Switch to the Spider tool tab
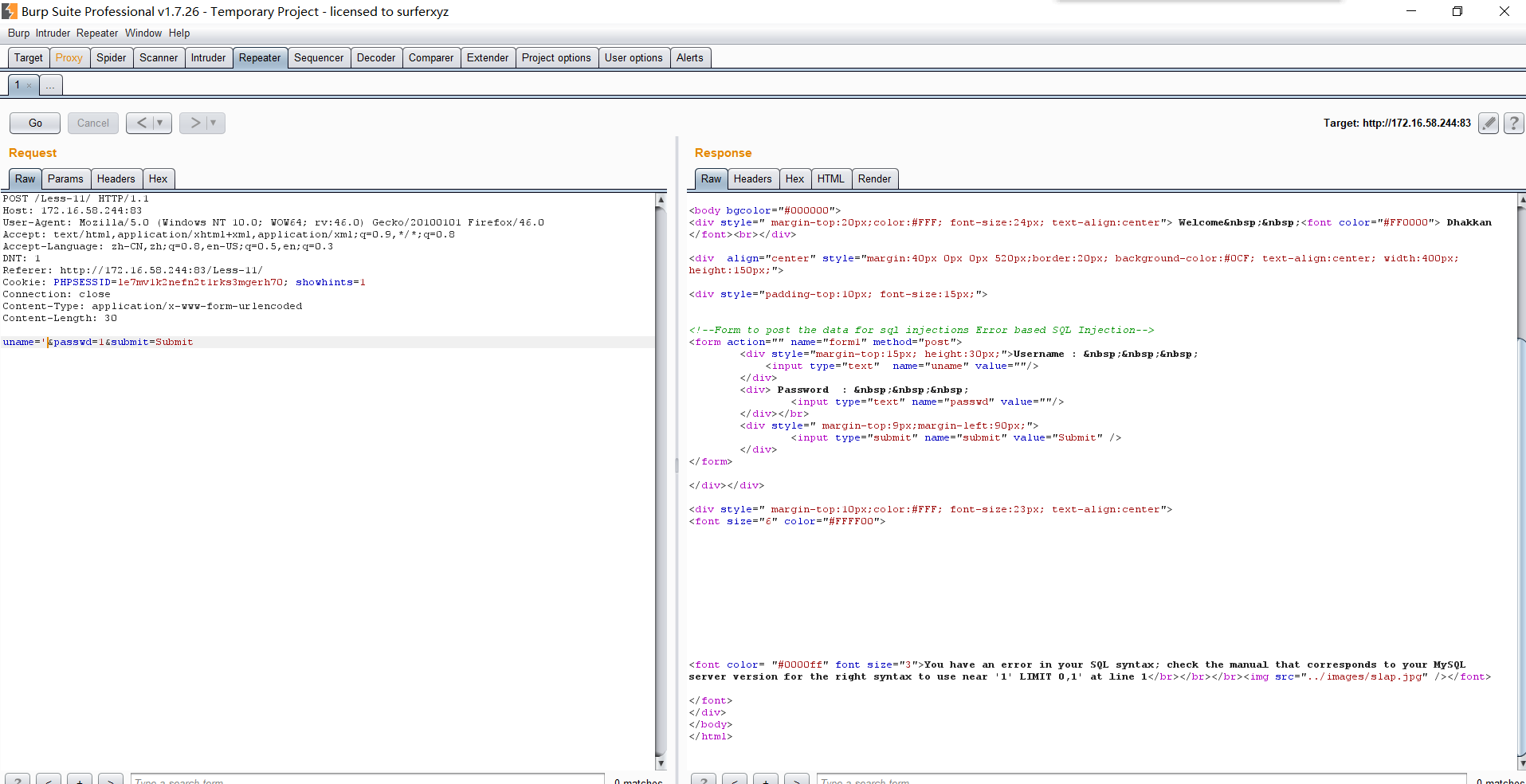 [x=112, y=58]
